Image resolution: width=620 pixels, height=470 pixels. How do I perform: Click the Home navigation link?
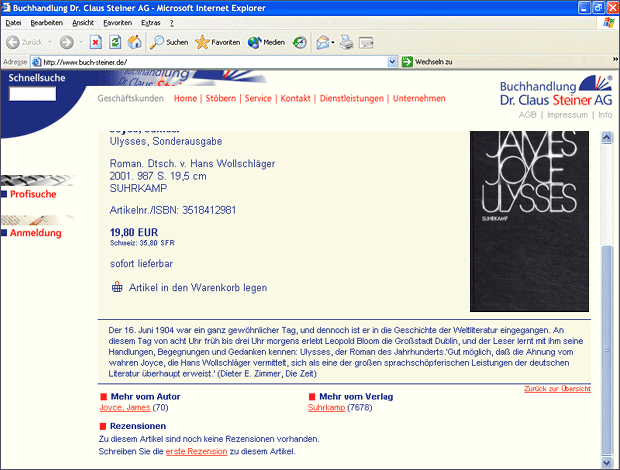[x=185, y=98]
